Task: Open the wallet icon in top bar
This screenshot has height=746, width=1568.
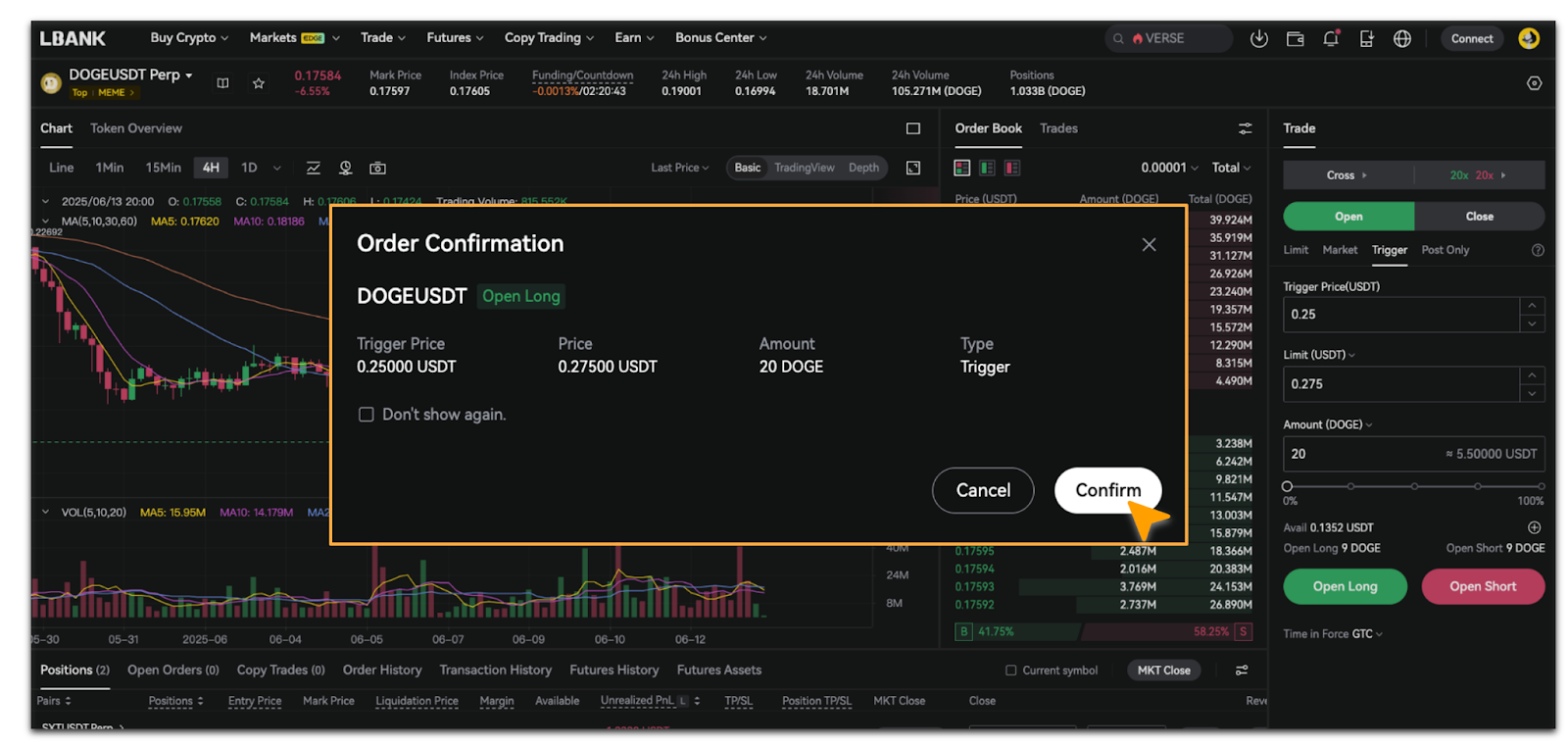Action: point(1295,38)
